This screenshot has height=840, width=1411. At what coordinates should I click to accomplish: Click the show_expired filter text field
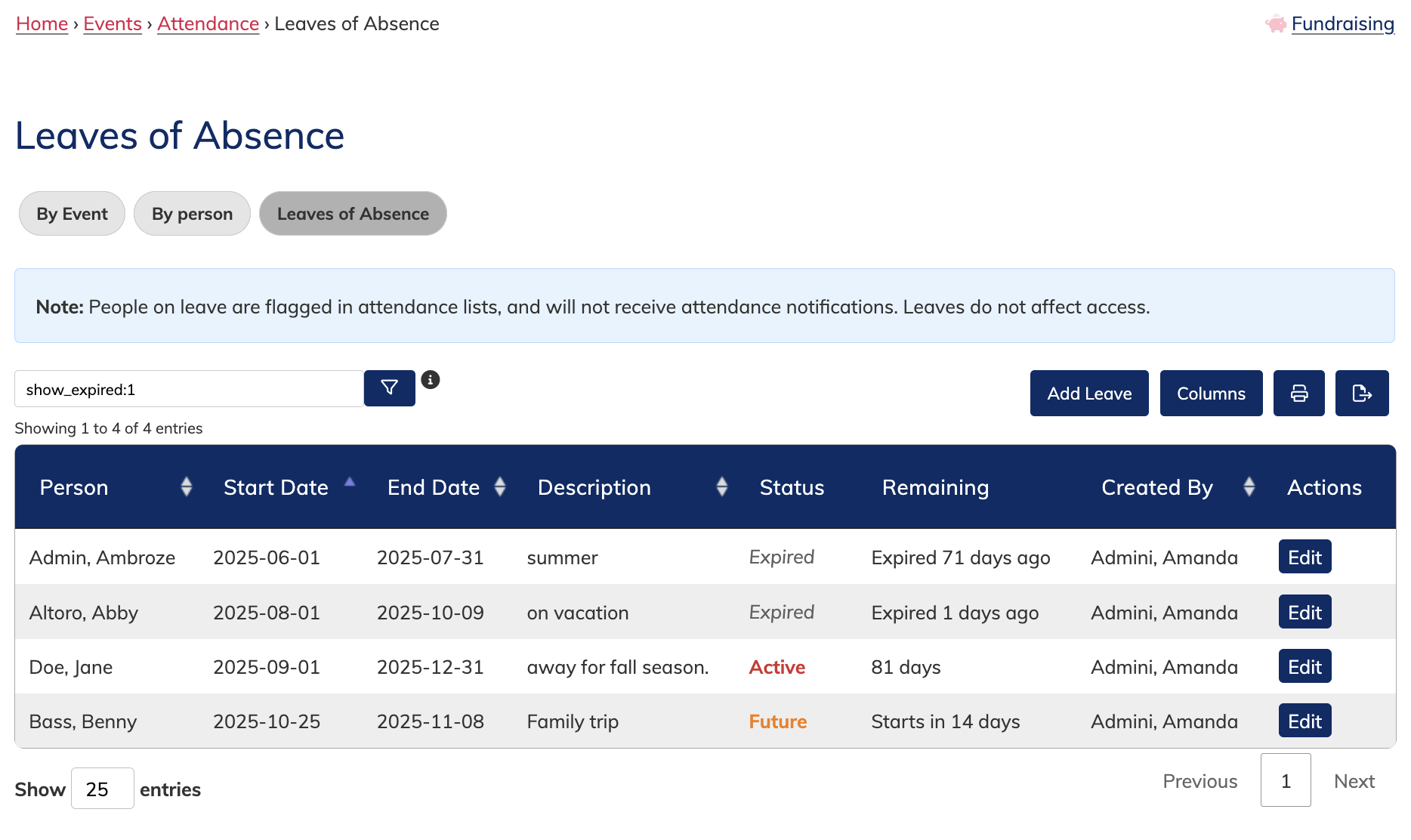[189, 389]
